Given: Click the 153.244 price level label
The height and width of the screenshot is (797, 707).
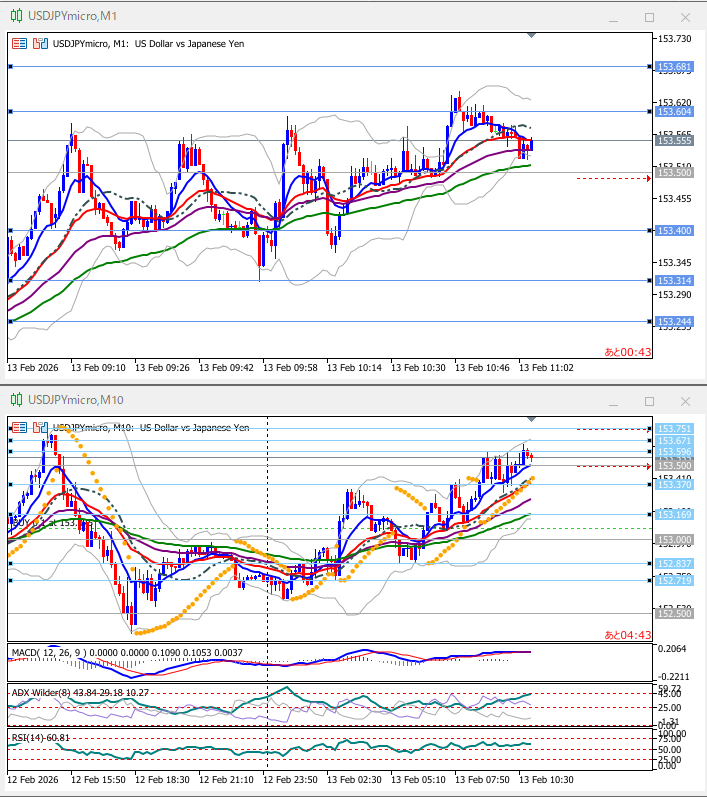Looking at the screenshot, I should 674,321.
